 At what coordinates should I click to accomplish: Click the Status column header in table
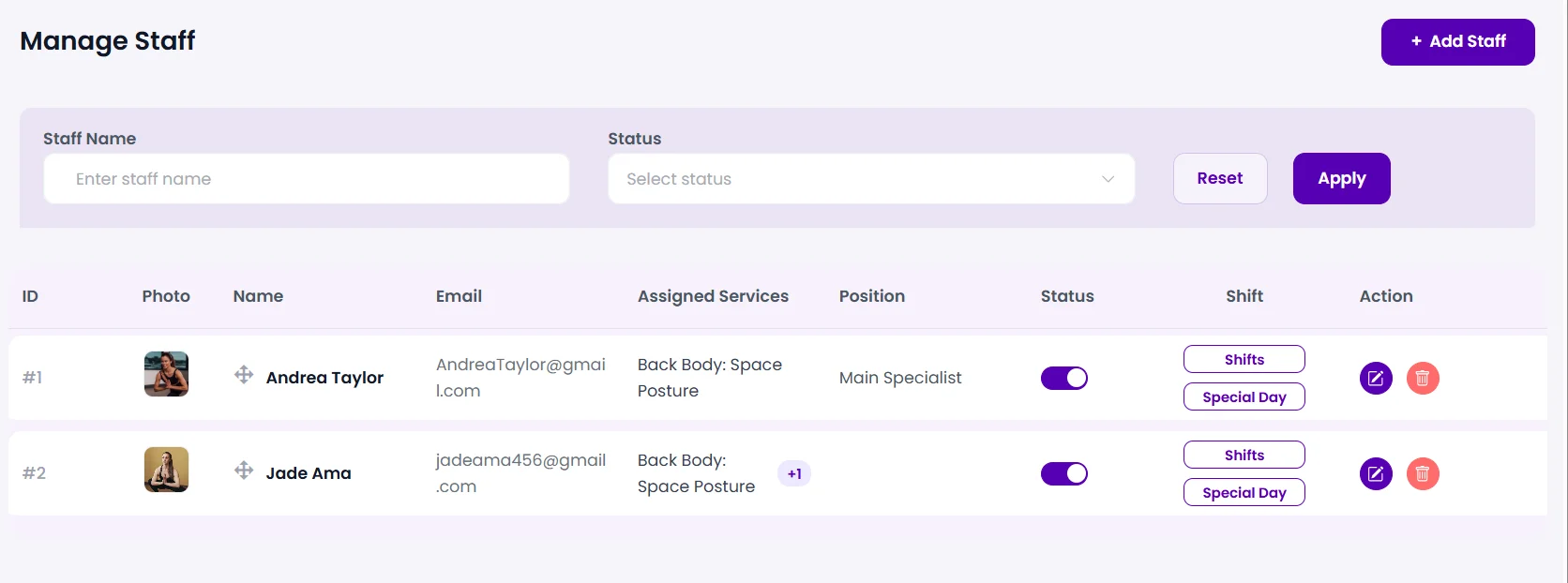(x=1067, y=296)
